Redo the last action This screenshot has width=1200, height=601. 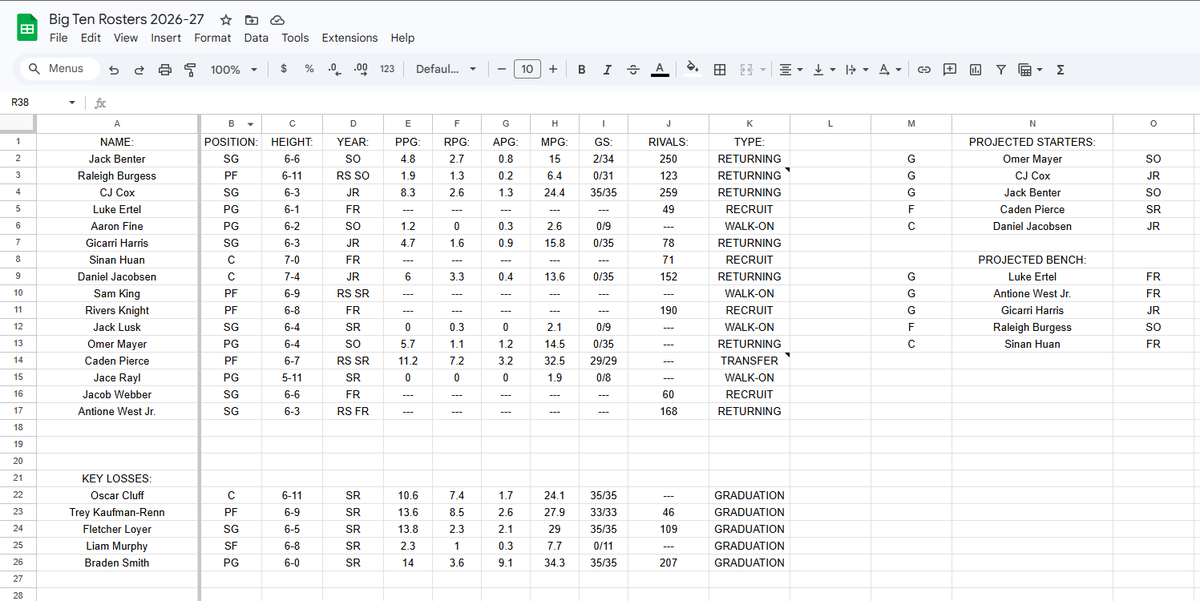(x=139, y=70)
